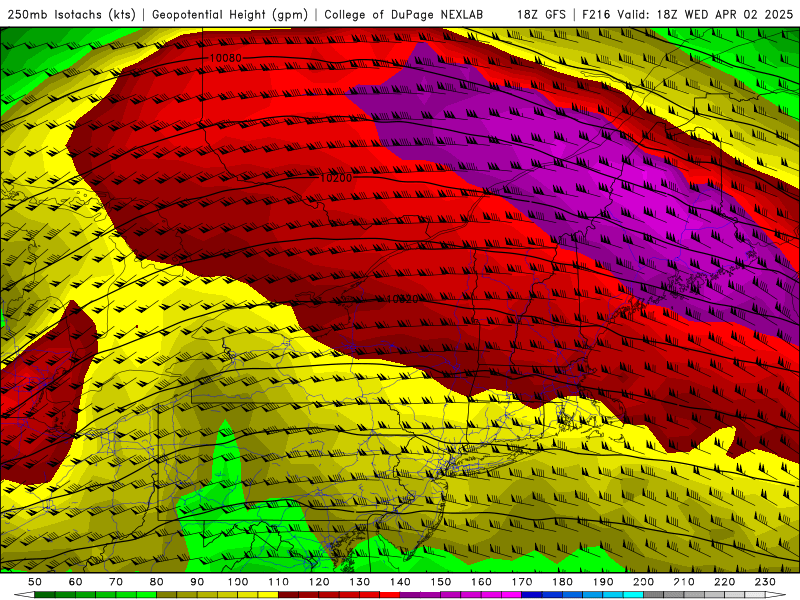The image size is (800, 600).
Task: Click the '18Z GFS' model run label
Action: [541, 15]
